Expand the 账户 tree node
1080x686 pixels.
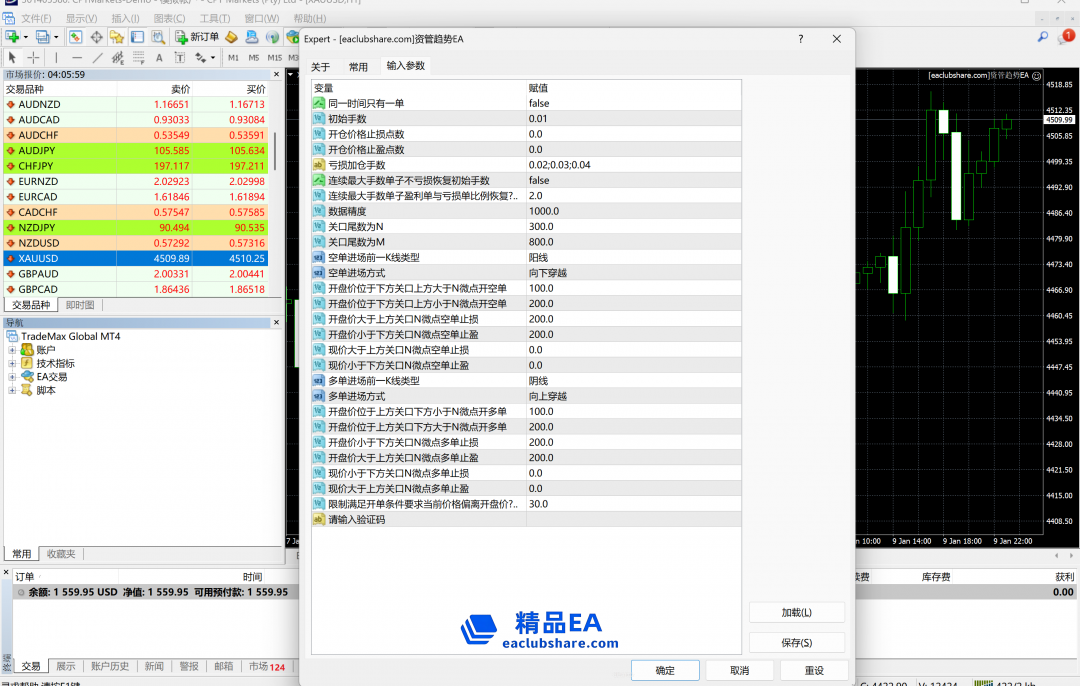click(x=13, y=350)
